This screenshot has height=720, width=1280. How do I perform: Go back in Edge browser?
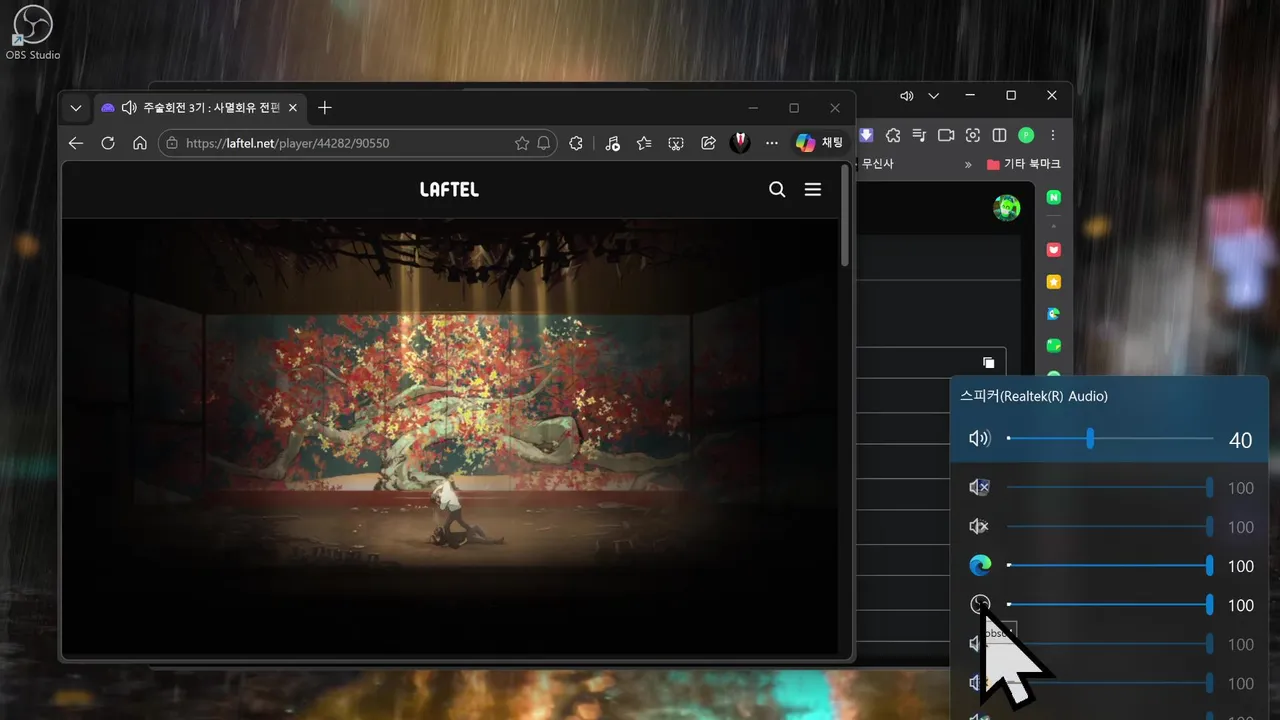[76, 143]
